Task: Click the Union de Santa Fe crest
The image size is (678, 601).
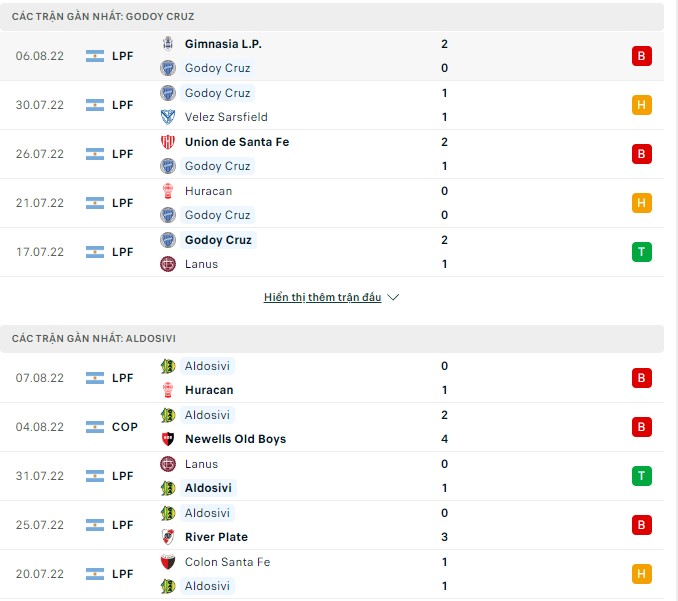Action: click(x=168, y=142)
